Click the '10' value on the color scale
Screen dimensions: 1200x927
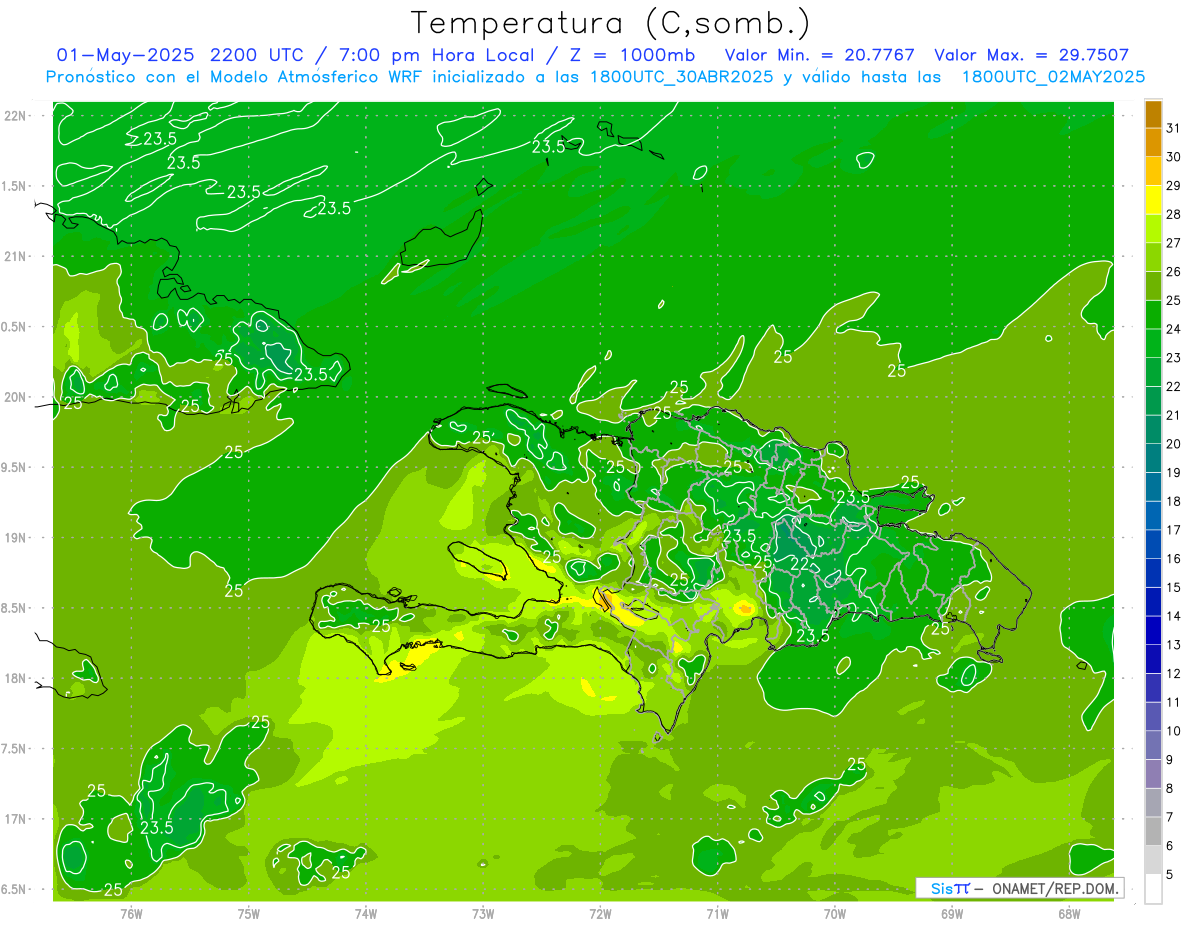tap(1173, 731)
